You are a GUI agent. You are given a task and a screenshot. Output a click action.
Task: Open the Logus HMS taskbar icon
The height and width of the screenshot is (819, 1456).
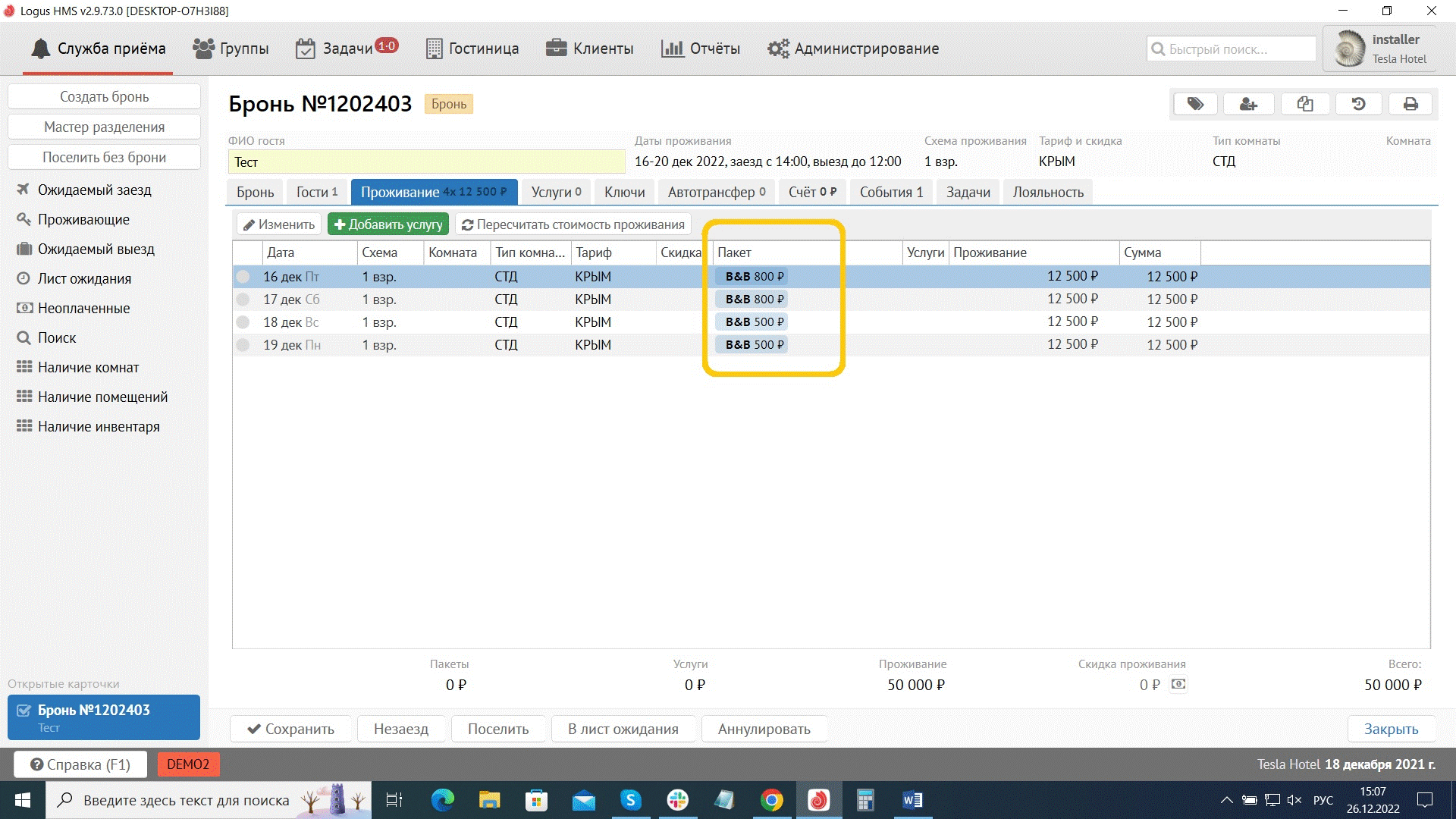pyautogui.click(x=818, y=800)
